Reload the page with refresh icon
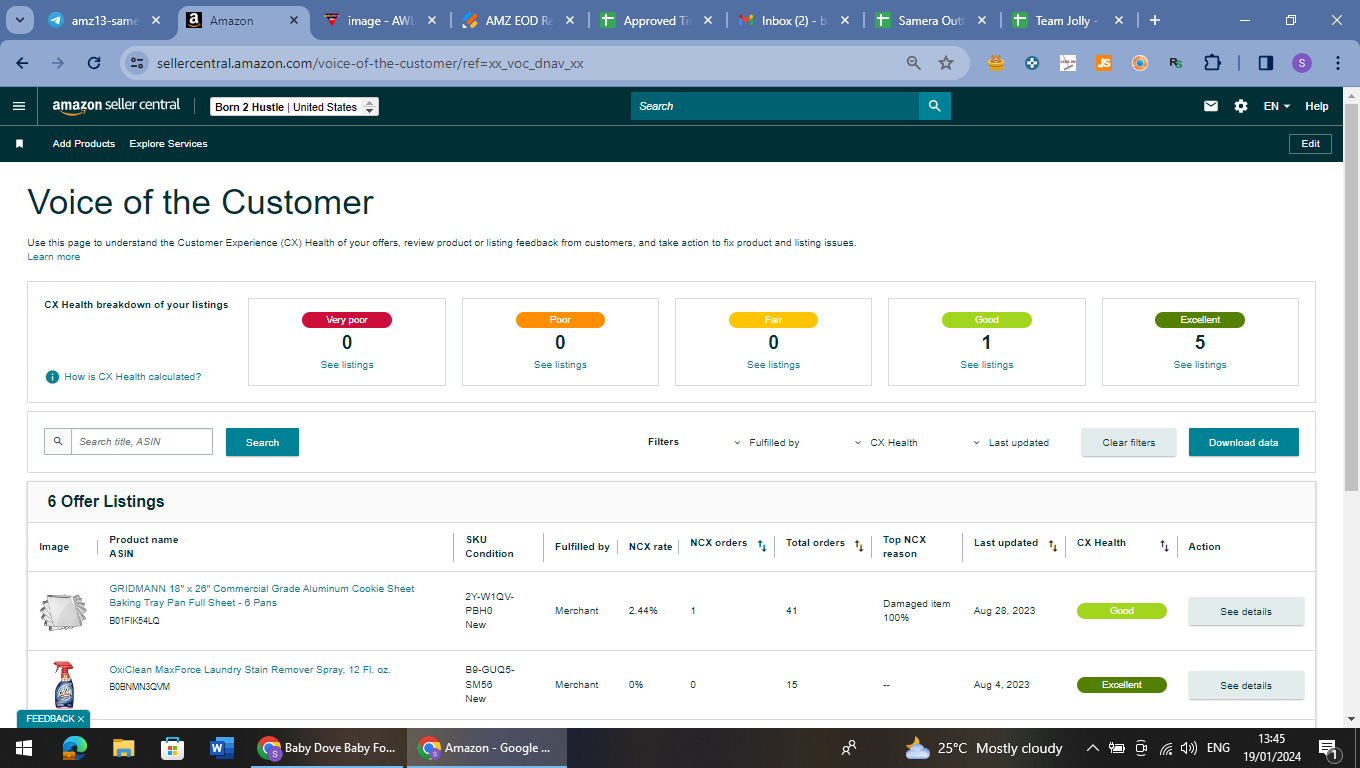 tap(94, 63)
